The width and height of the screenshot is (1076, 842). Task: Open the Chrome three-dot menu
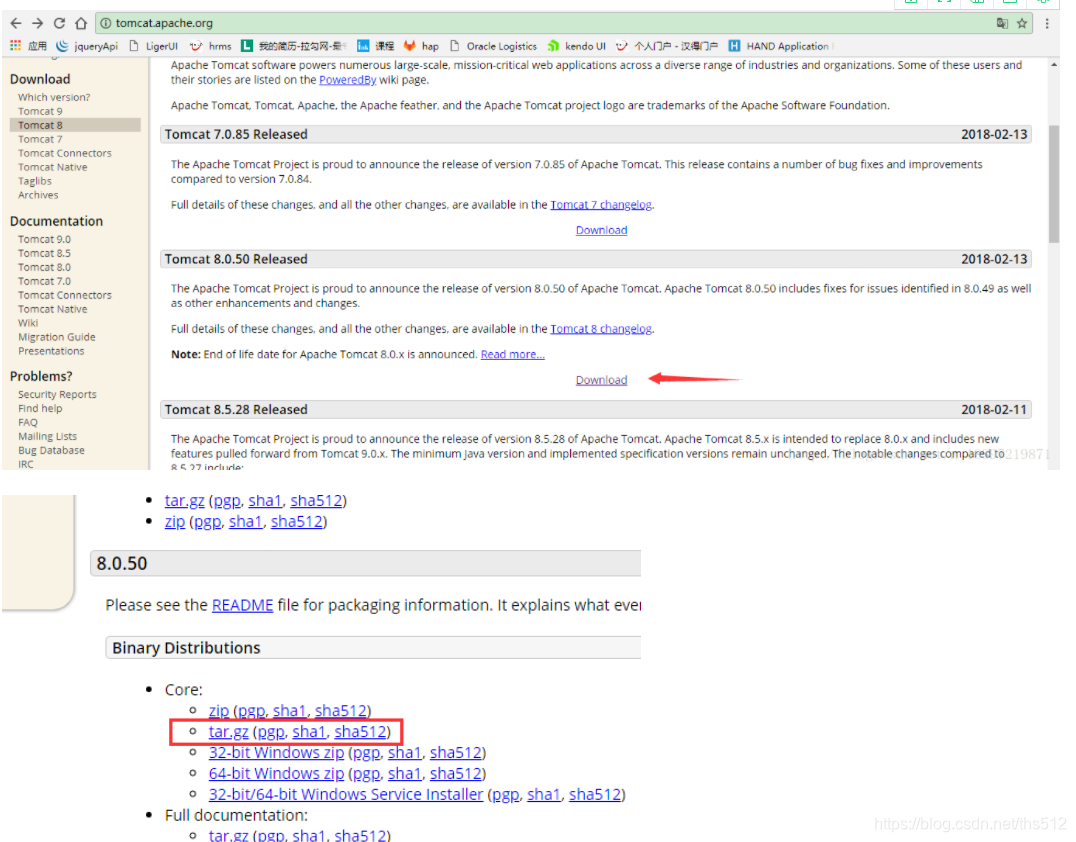point(1046,22)
